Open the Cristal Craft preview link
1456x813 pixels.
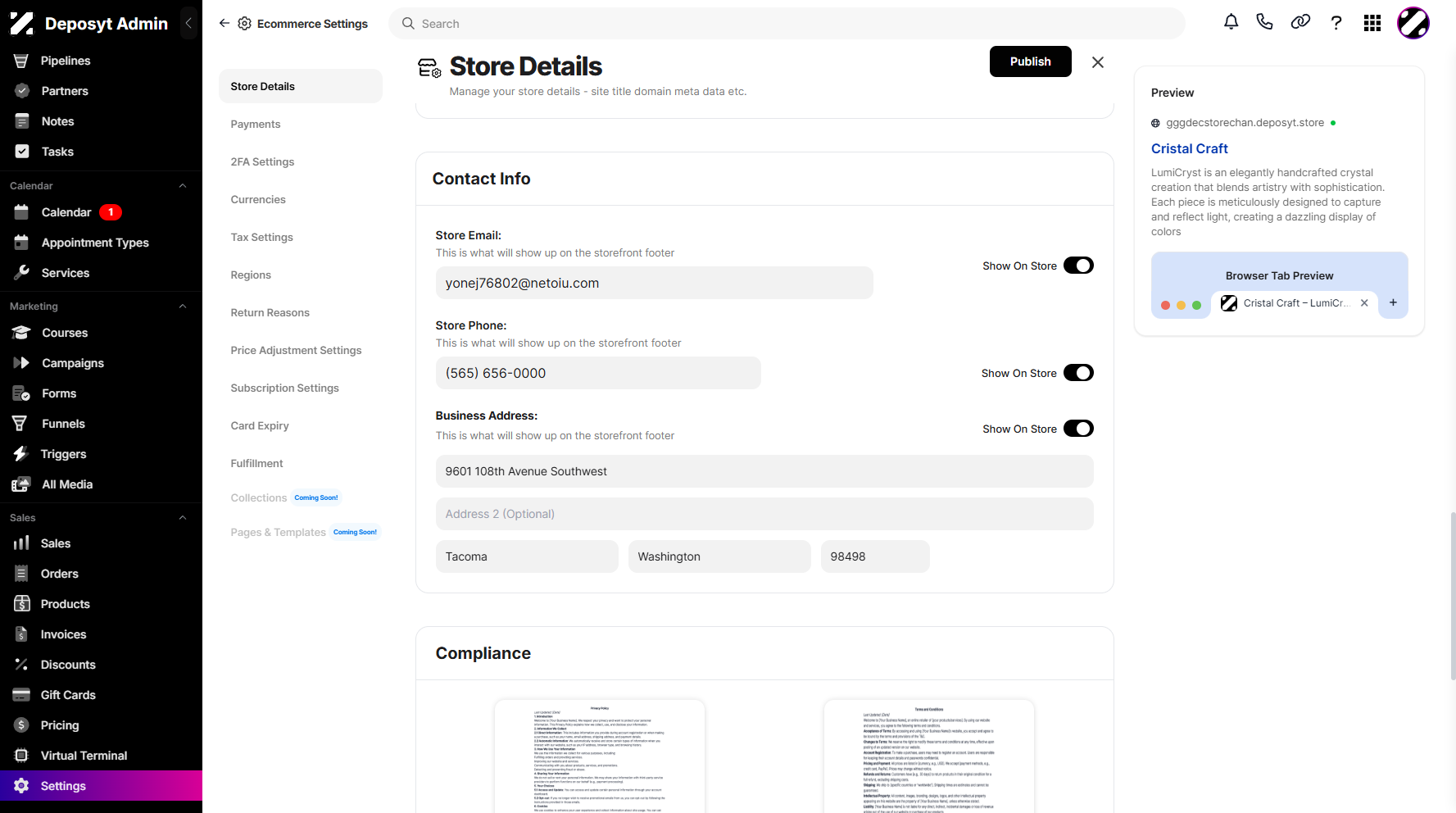(x=1189, y=148)
